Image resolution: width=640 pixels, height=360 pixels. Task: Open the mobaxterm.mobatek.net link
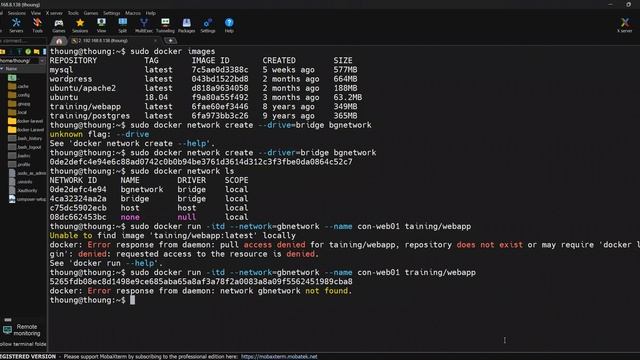coord(279,356)
